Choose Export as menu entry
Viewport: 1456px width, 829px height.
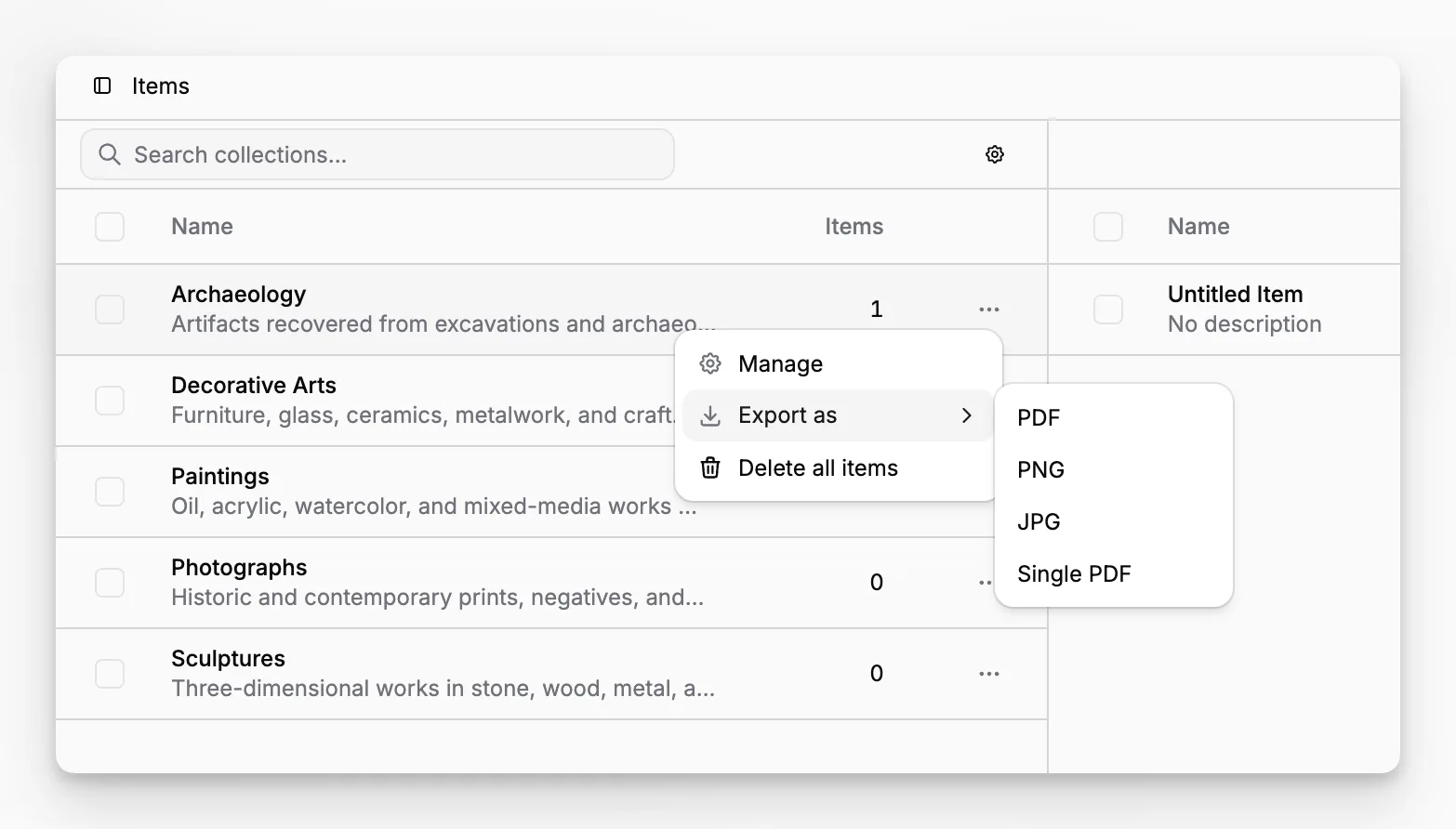[x=839, y=415]
